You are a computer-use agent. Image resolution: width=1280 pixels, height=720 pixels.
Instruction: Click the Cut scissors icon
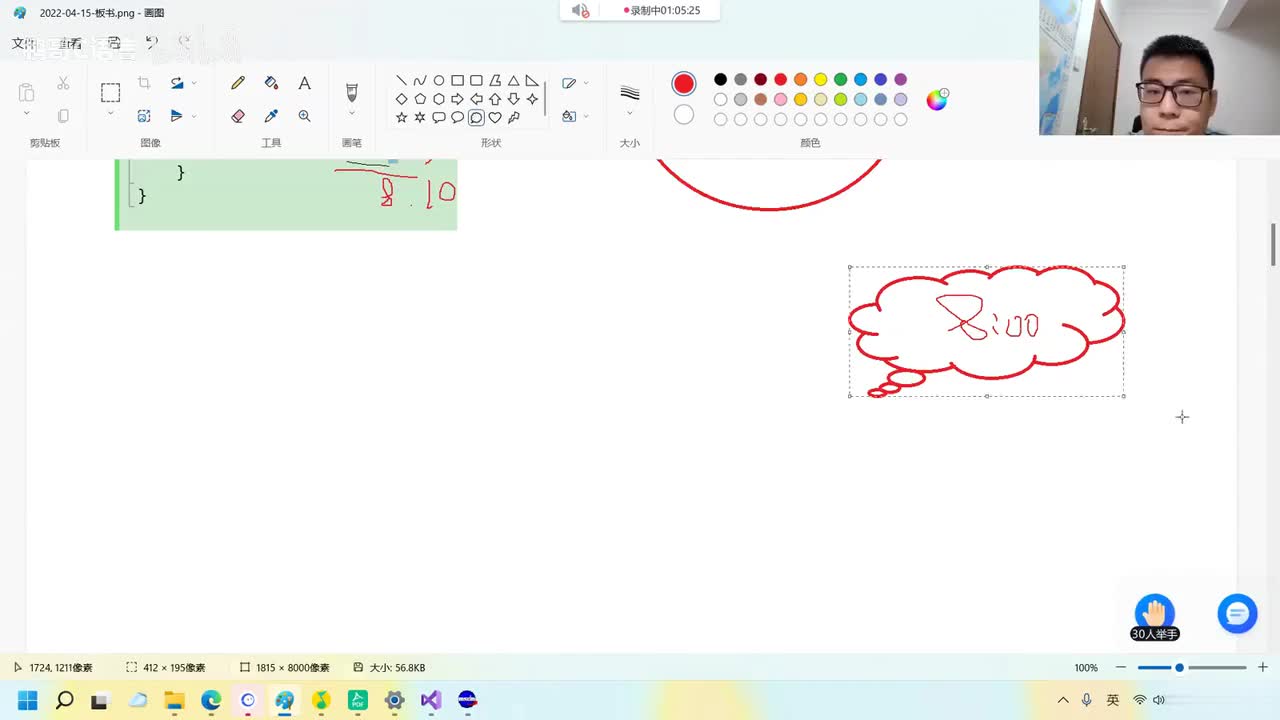pos(63,84)
